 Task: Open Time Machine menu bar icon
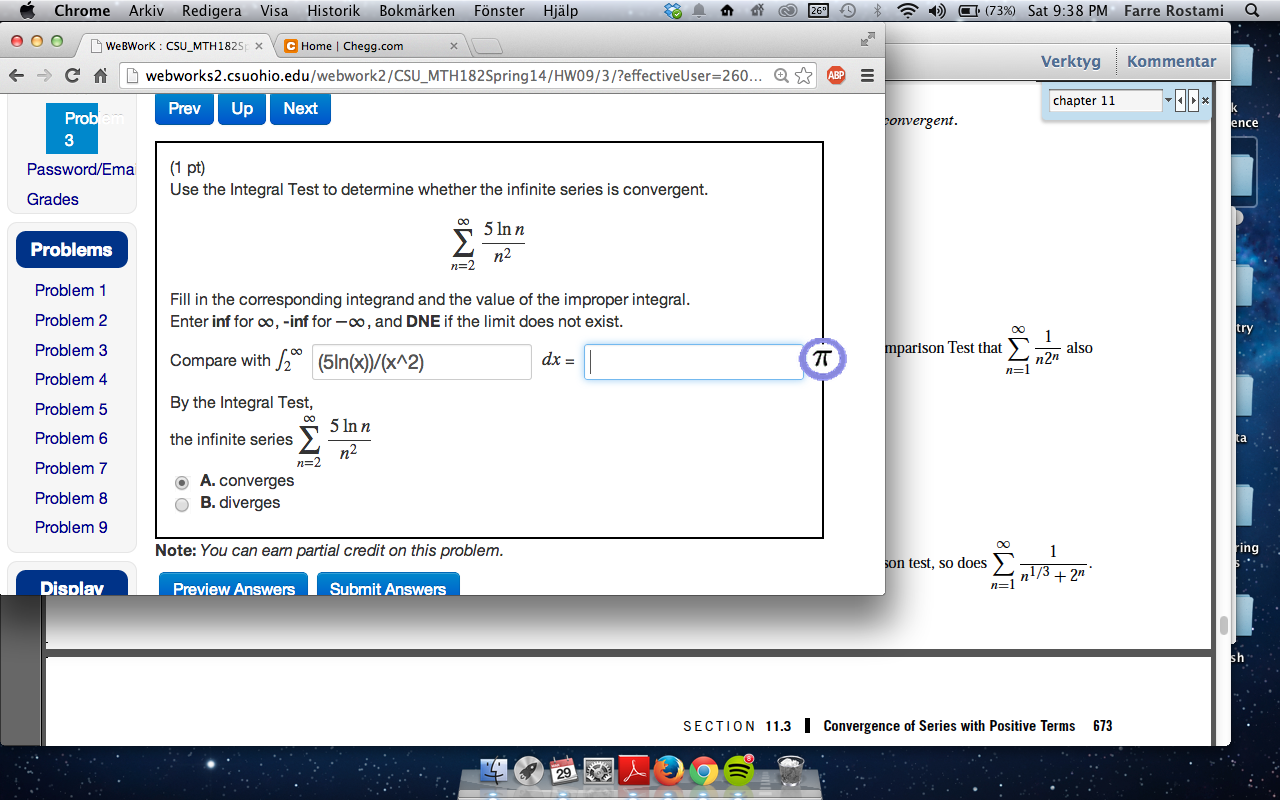846,11
